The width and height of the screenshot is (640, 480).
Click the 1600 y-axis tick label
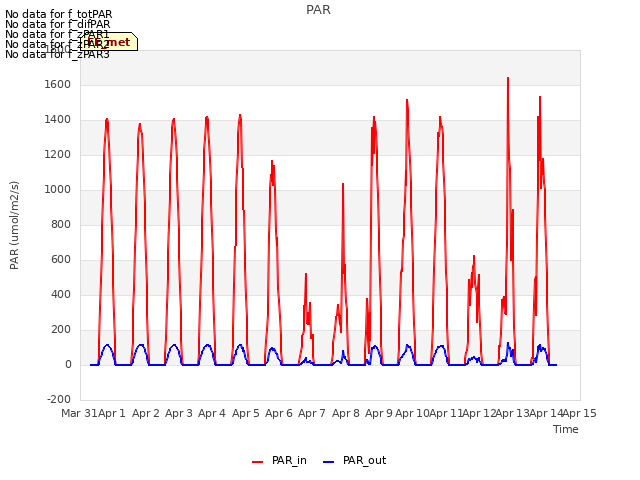[x=58, y=84]
